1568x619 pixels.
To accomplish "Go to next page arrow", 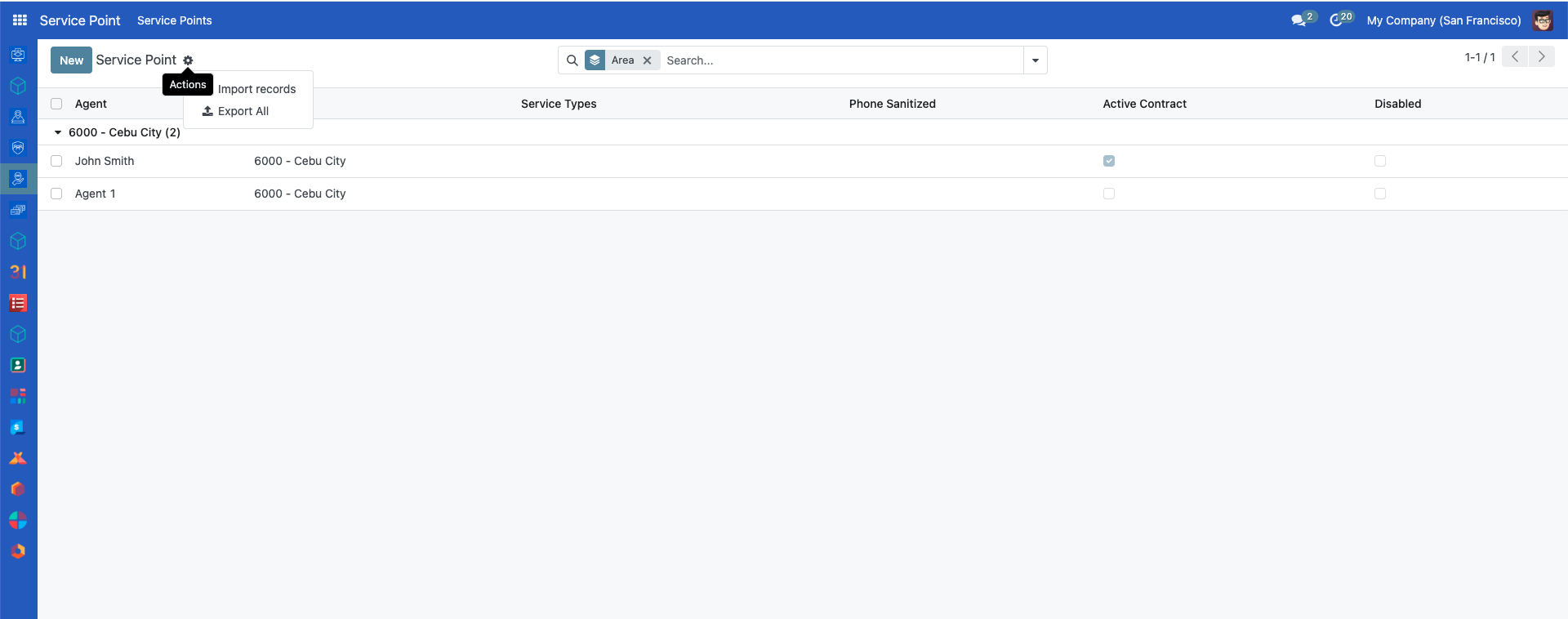I will click(x=1542, y=56).
